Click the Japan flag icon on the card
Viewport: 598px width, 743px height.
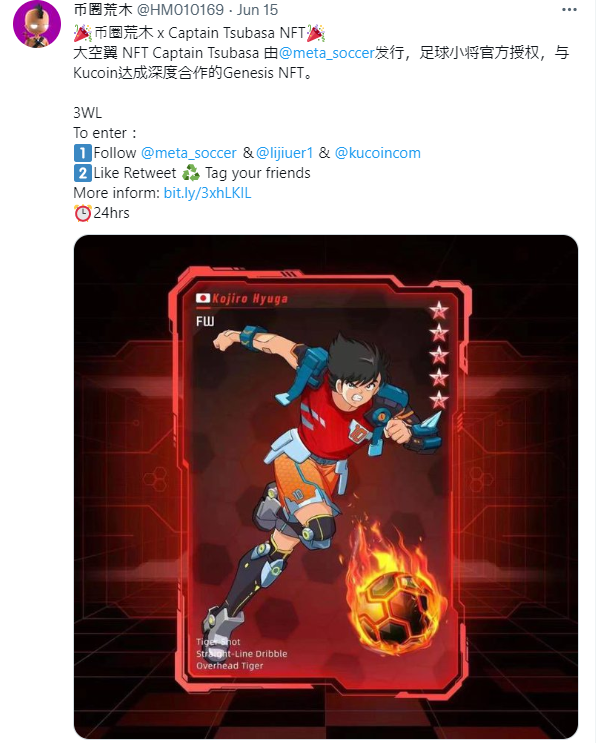203,298
